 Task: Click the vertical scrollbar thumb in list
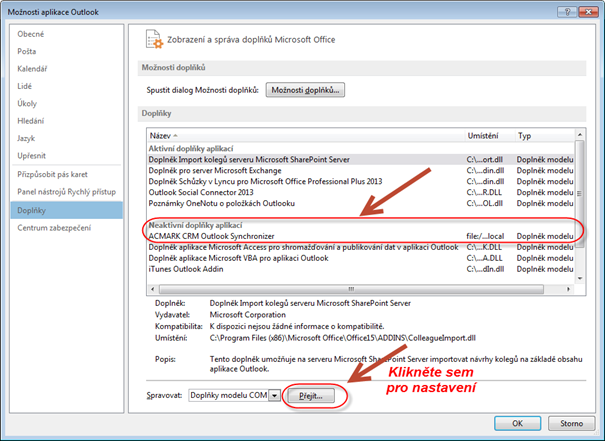pos(580,194)
